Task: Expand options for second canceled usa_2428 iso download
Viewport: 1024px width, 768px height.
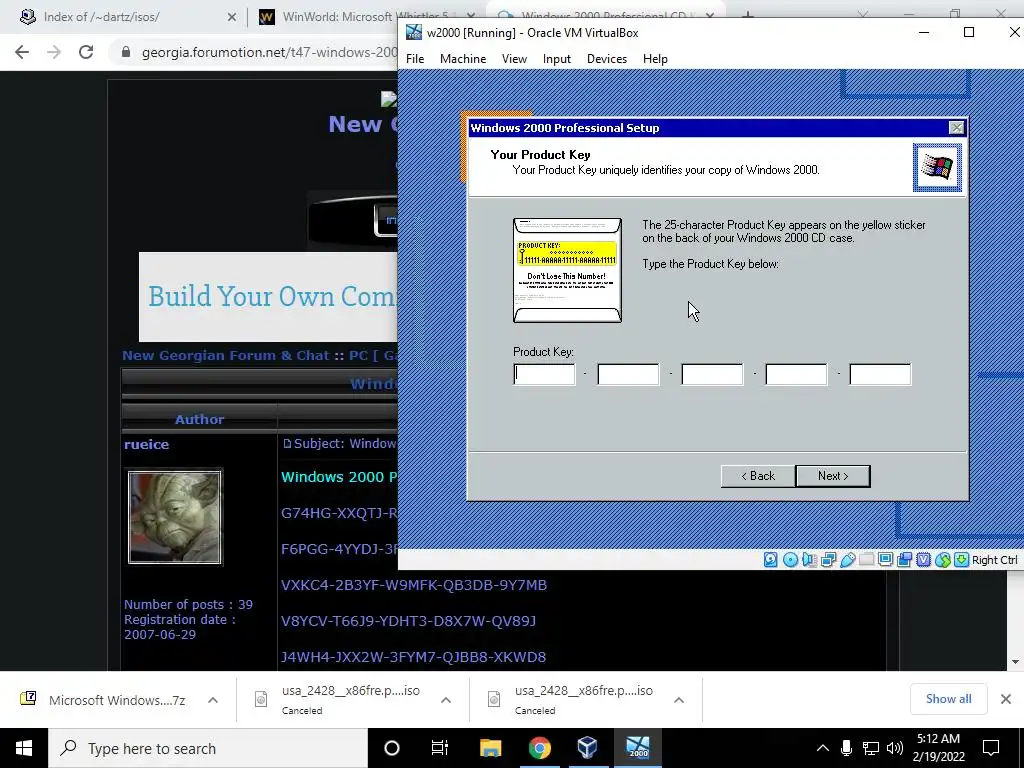Action: click(679, 700)
